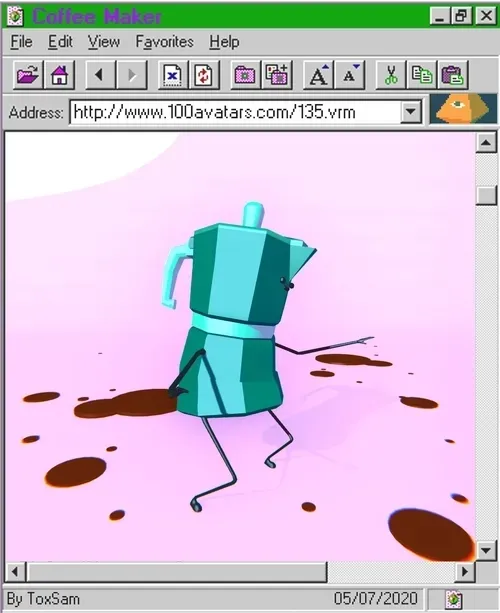Click the paste clipboard icon
The width and height of the screenshot is (500, 613).
point(453,75)
